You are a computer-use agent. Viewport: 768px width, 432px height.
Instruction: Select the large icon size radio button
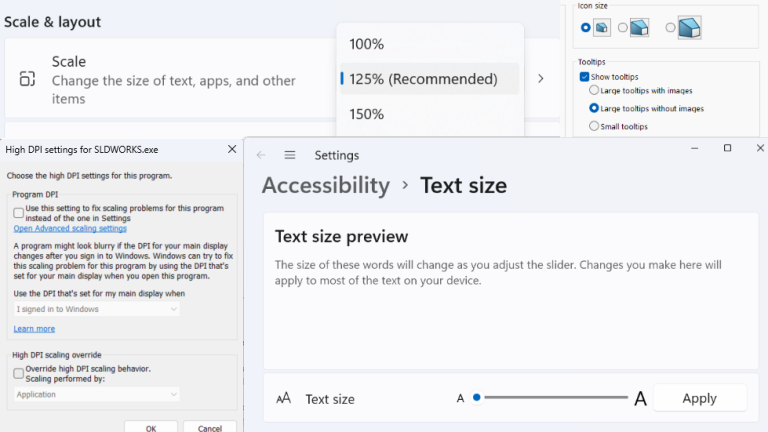tap(670, 27)
